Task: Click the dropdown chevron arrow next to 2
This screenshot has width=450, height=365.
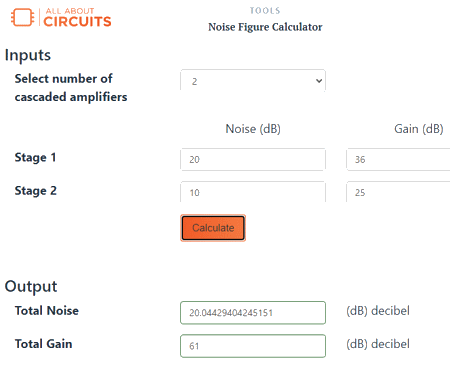Action: 319,81
